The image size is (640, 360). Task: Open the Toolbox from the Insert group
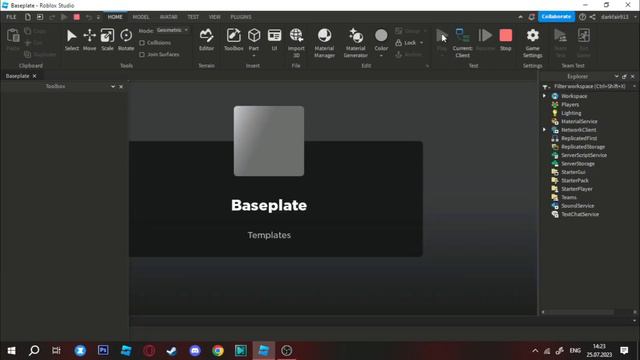pos(233,40)
